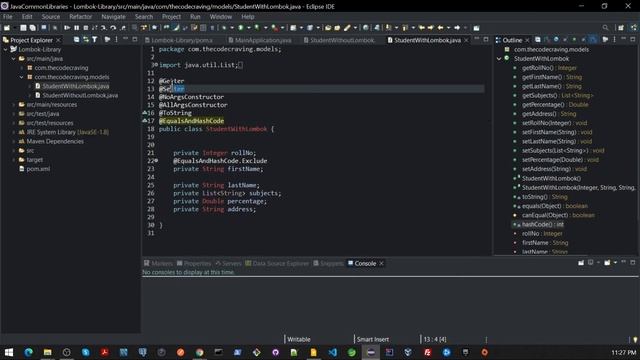Minimize the Project Explorer panel
Image resolution: width=640 pixels, height=360 pixels.
point(126,39)
